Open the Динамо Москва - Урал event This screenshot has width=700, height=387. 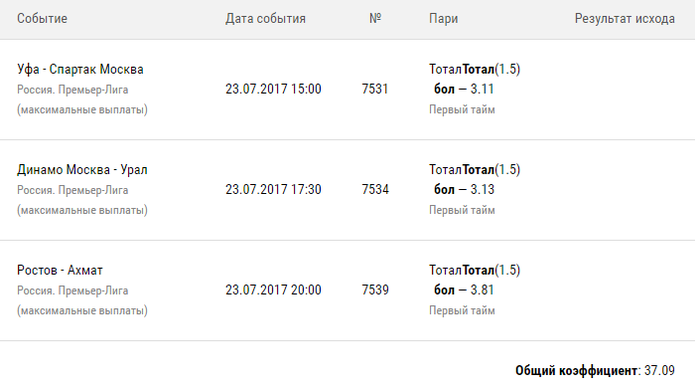click(x=82, y=170)
